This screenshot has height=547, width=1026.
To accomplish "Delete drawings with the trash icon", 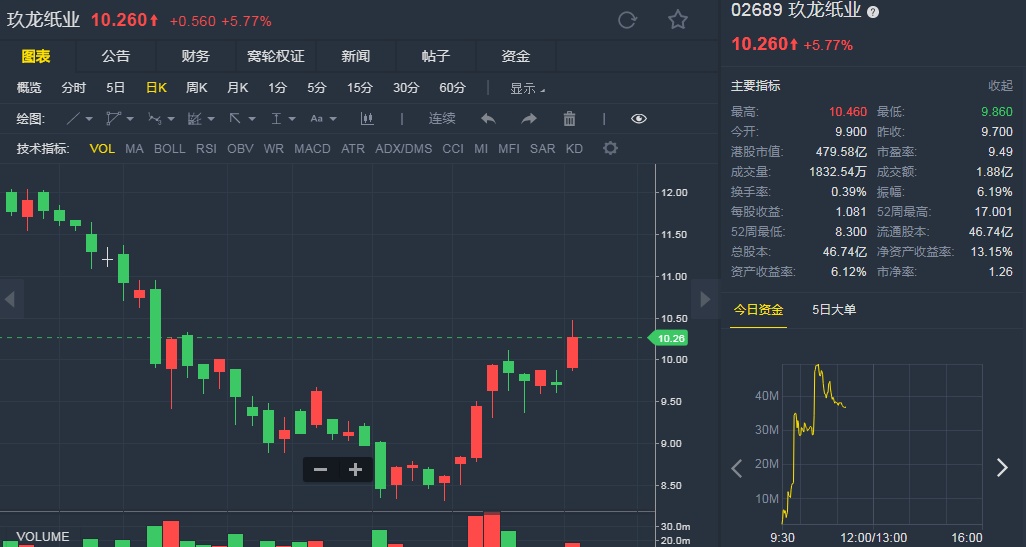I will point(569,119).
